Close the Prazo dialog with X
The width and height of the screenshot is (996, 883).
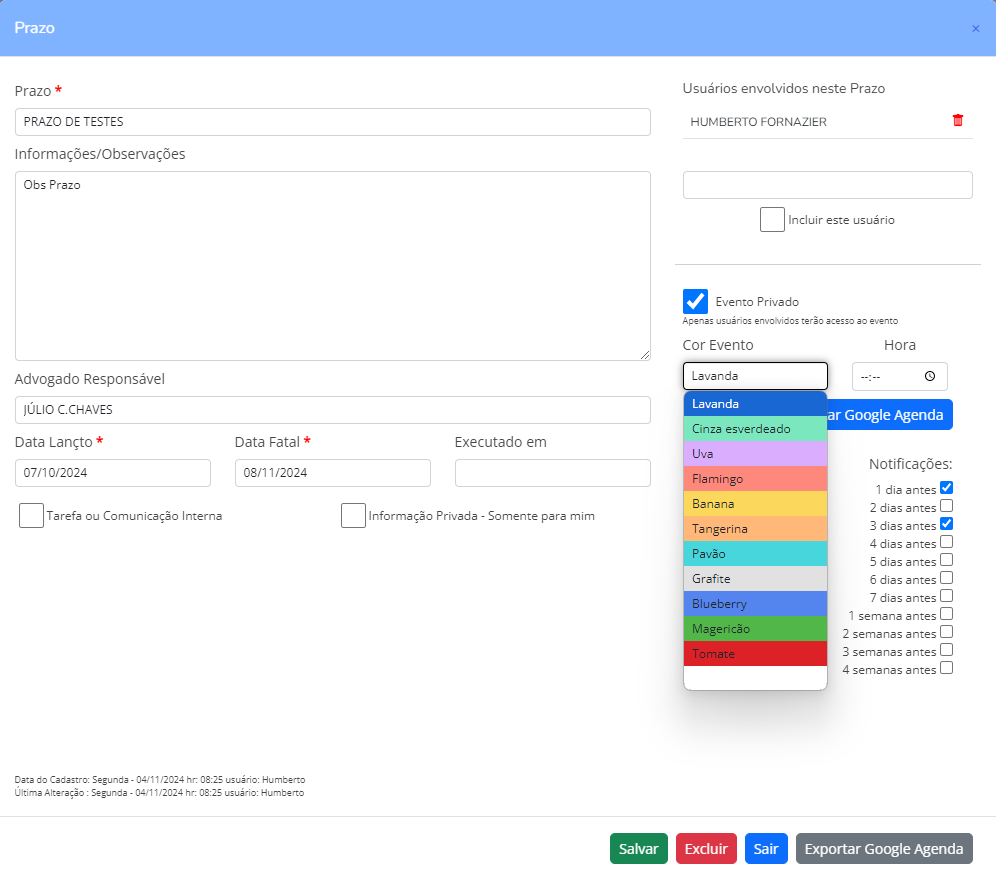tap(975, 28)
